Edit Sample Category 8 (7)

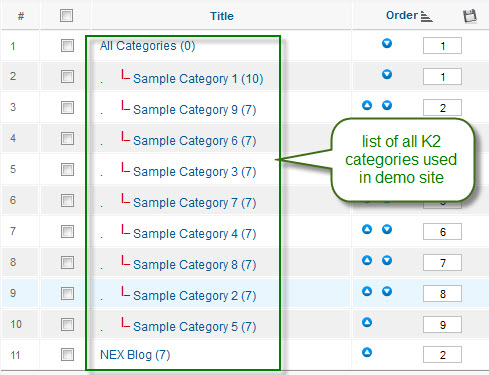pyautogui.click(x=194, y=265)
